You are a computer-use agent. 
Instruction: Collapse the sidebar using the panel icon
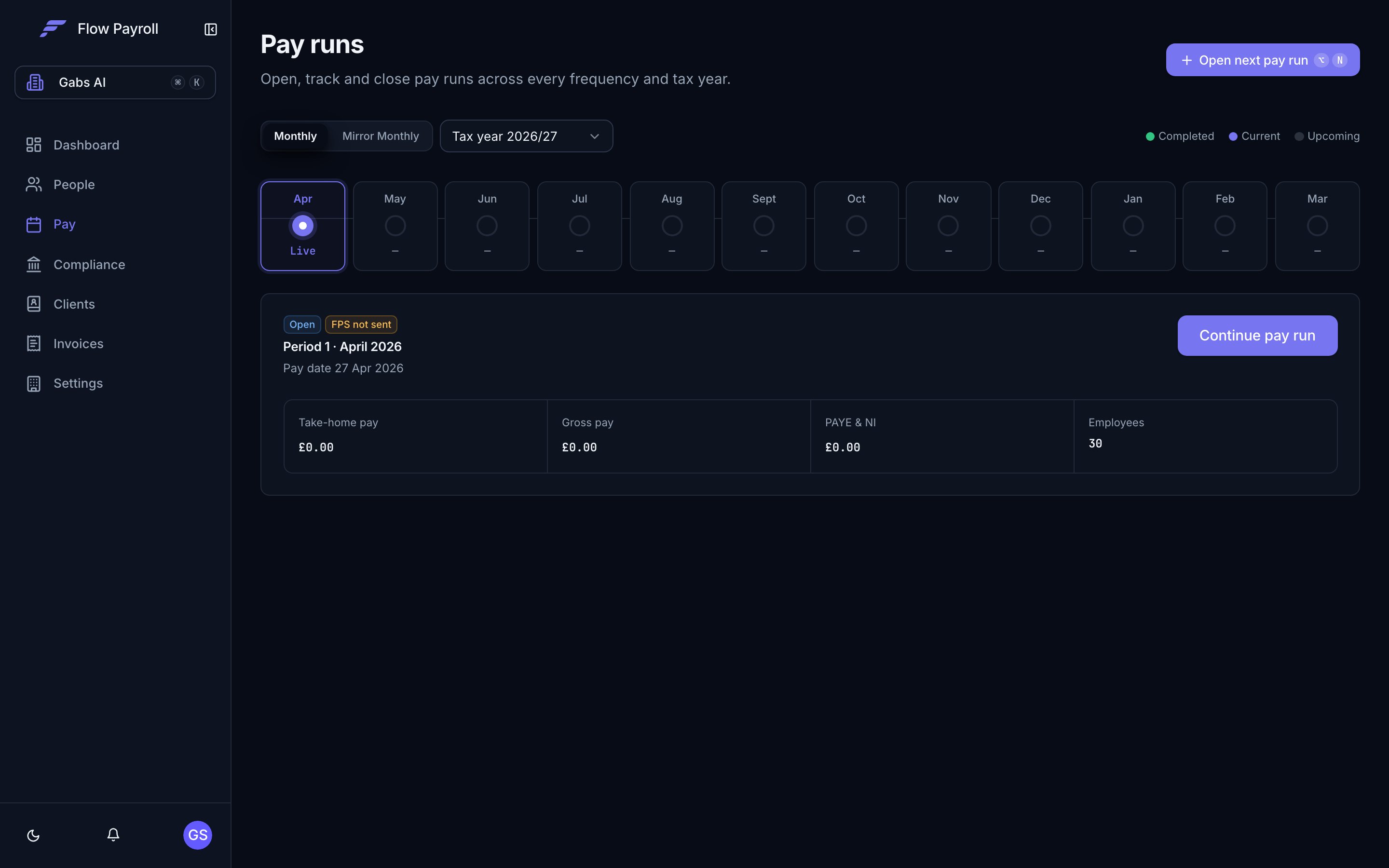[x=211, y=29]
